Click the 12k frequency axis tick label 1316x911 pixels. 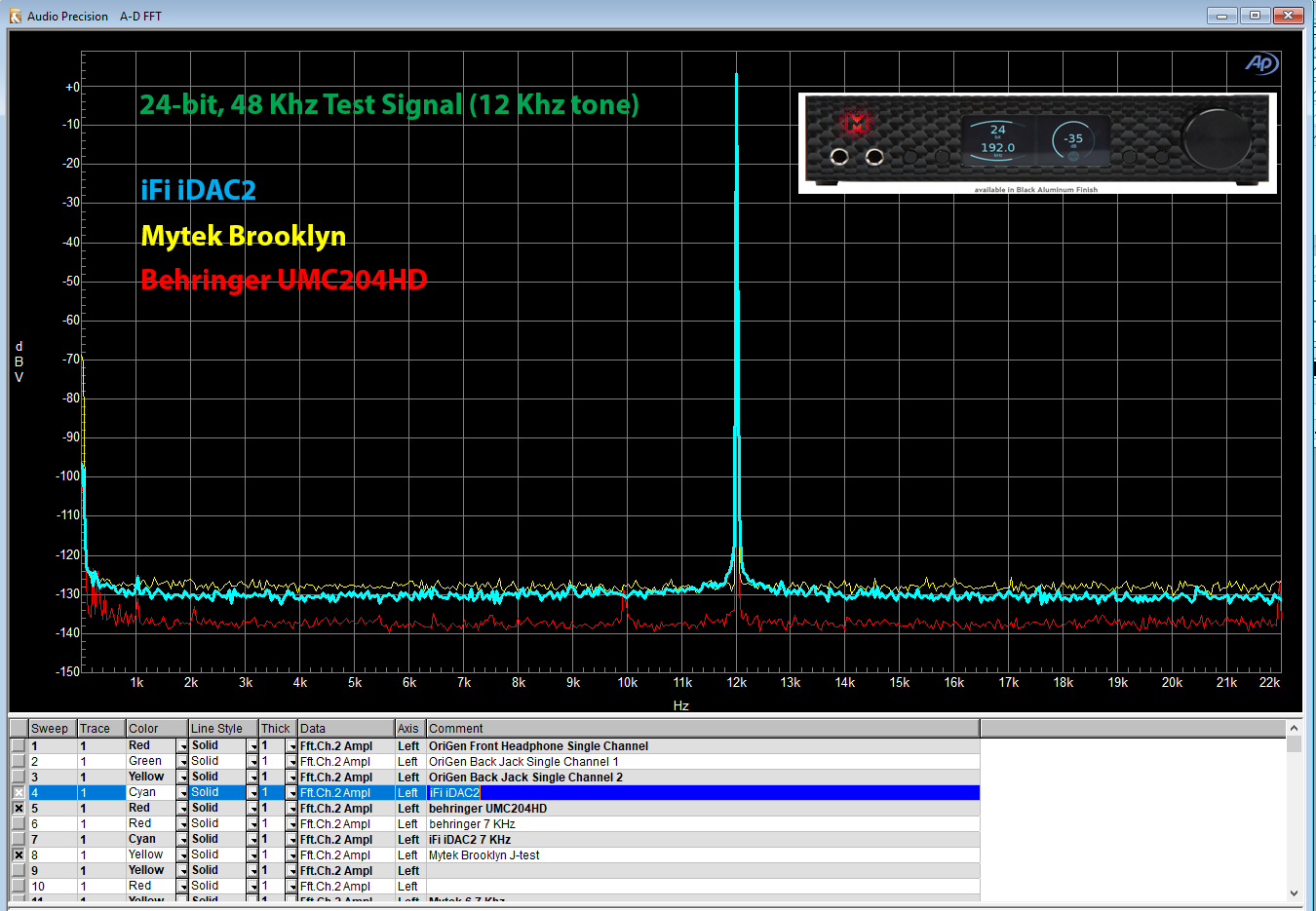tap(737, 682)
